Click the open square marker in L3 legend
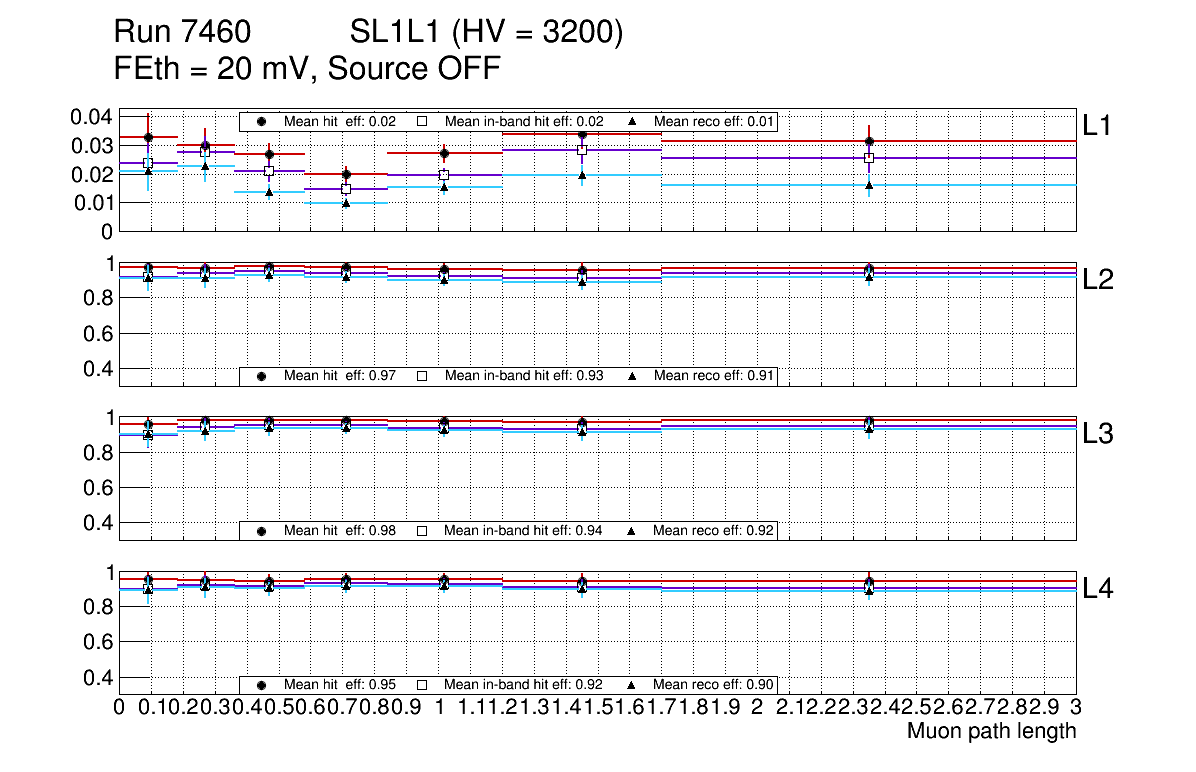Image resolution: width=1196 pixels, height=772 pixels. point(422,530)
